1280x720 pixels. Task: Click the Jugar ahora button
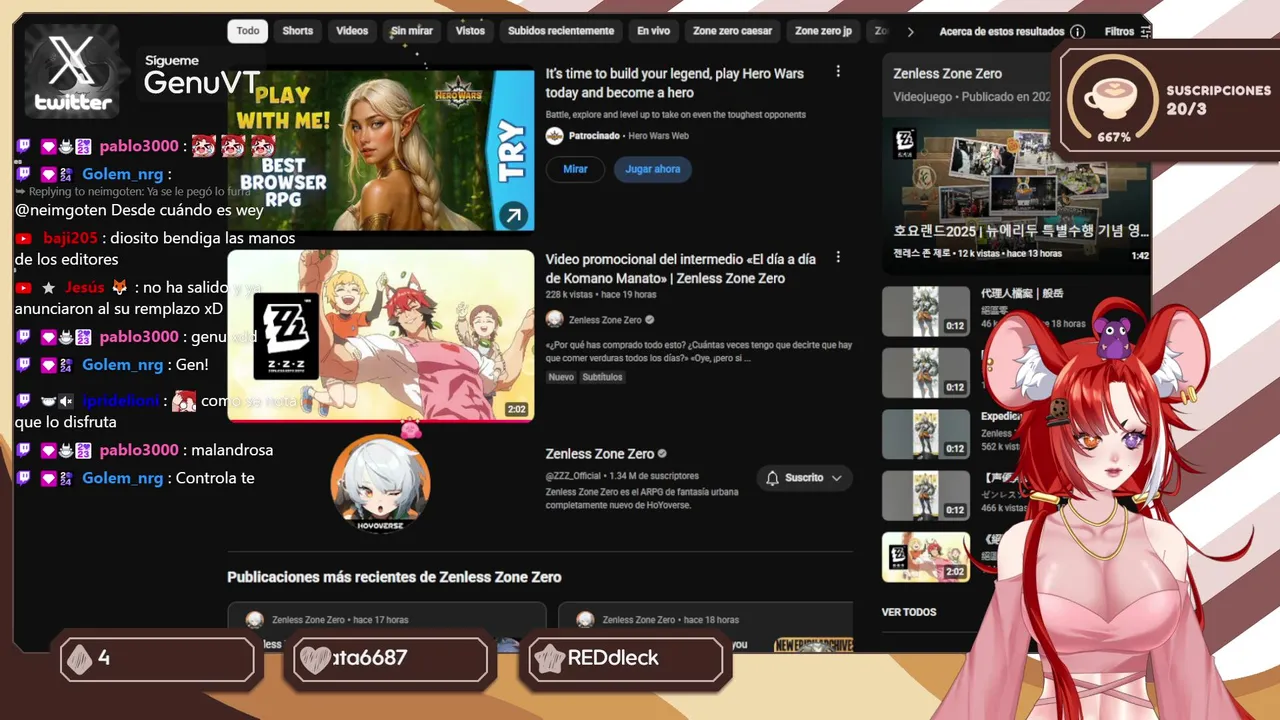click(653, 169)
